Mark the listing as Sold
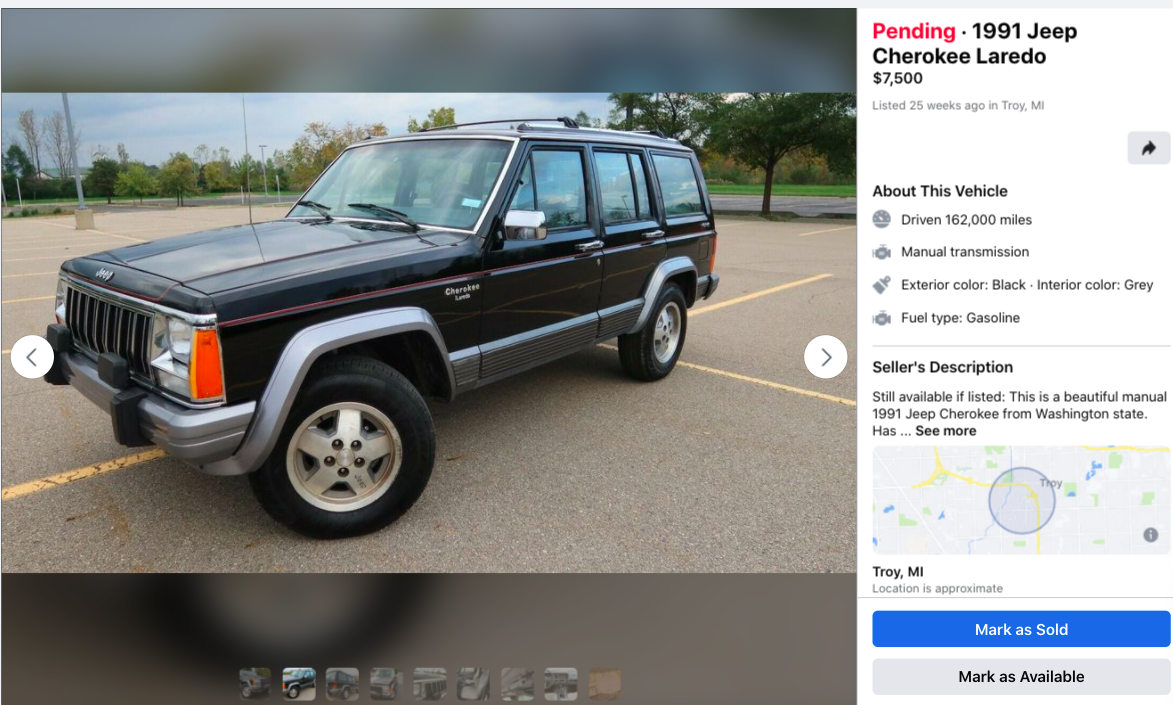 (1021, 629)
